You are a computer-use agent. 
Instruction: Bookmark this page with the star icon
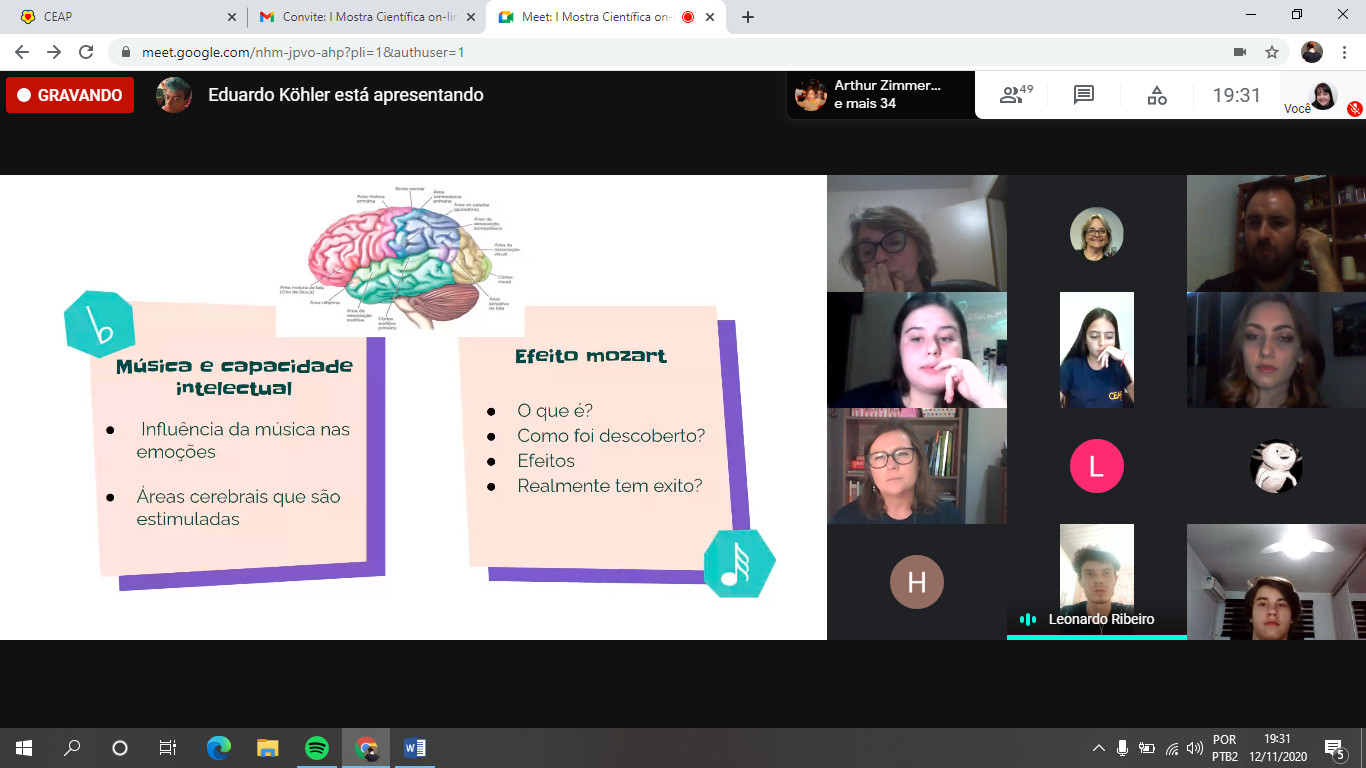(x=1272, y=52)
